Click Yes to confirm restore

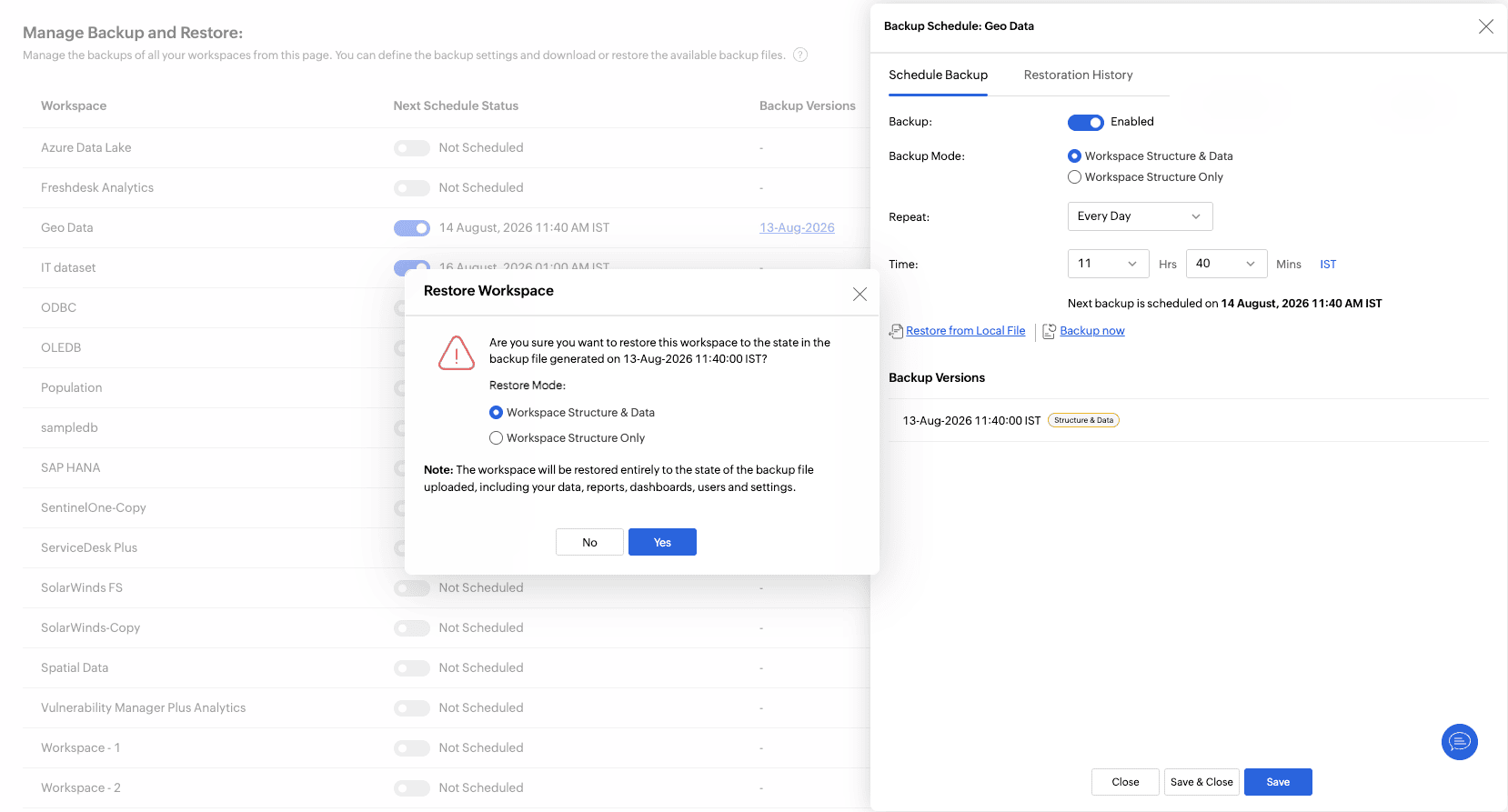click(662, 542)
